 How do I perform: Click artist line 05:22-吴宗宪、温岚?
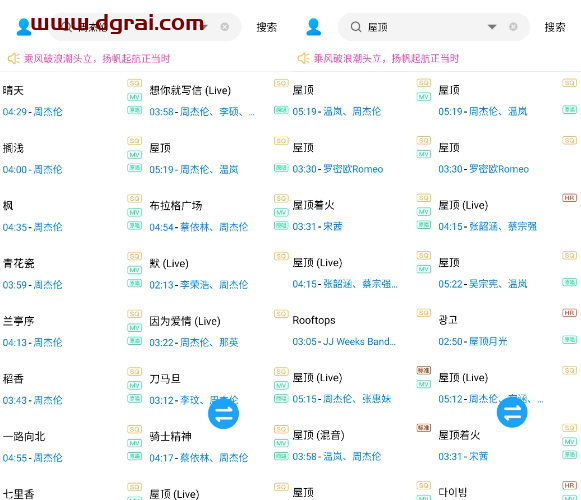[x=483, y=284]
